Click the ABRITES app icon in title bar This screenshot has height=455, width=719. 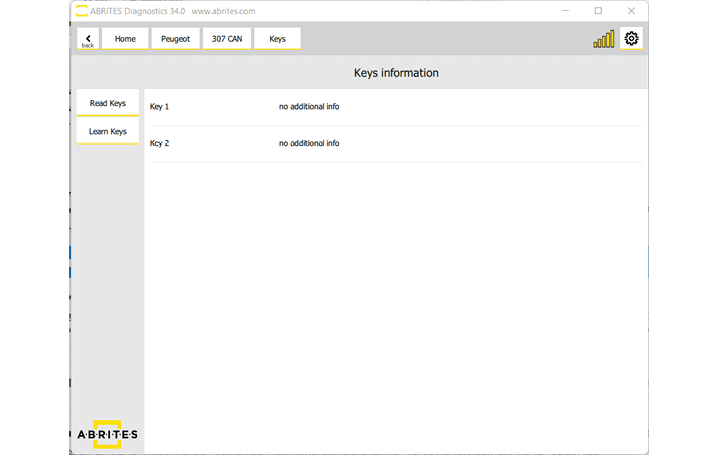point(81,11)
